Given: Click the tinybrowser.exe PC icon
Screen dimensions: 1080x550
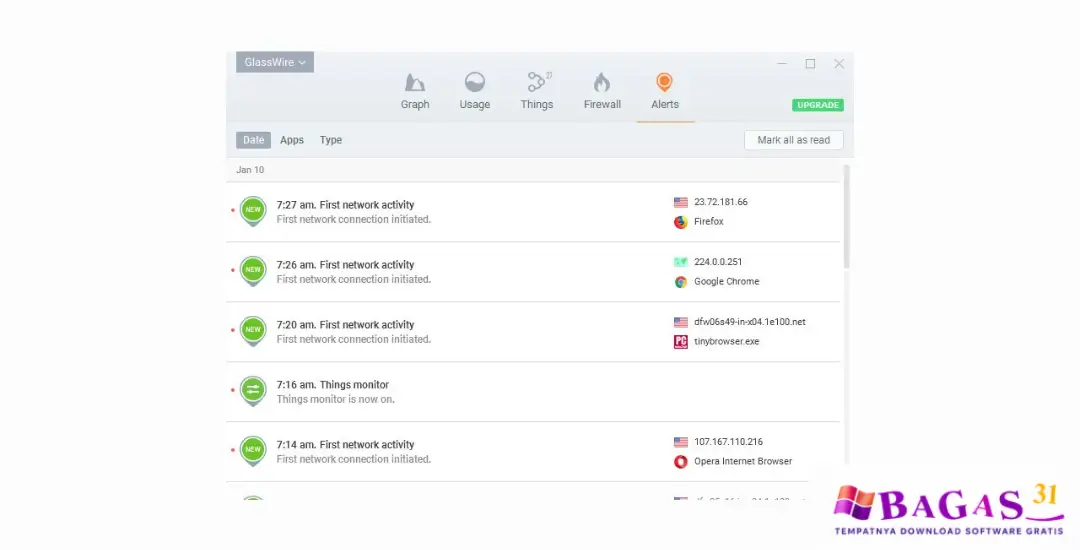Looking at the screenshot, I should [x=681, y=341].
